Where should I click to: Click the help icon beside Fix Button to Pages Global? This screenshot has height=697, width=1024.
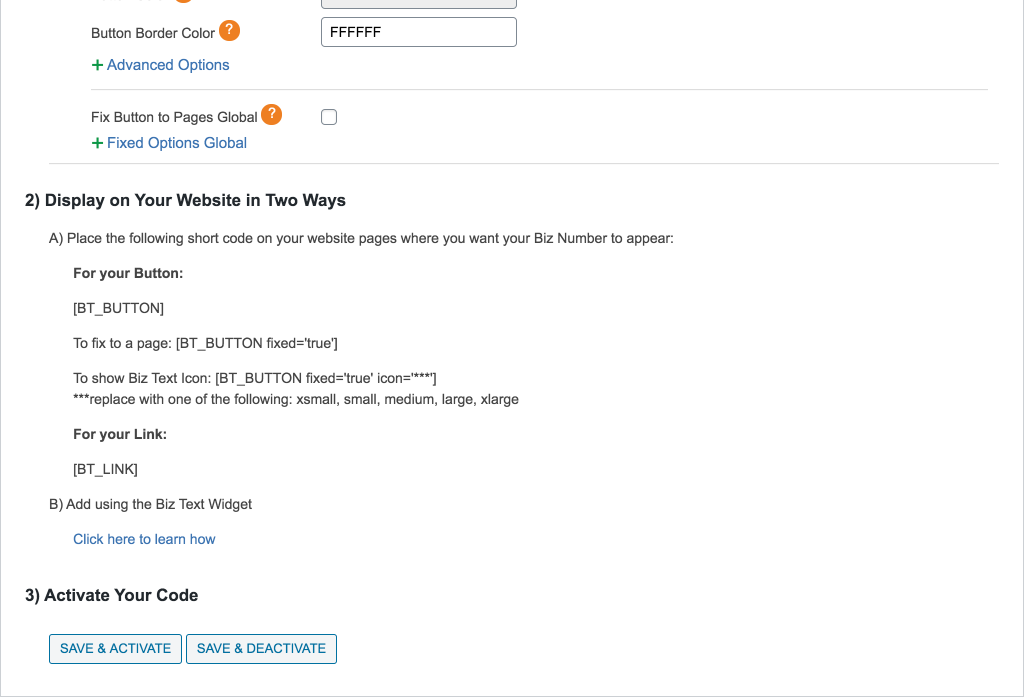point(271,115)
